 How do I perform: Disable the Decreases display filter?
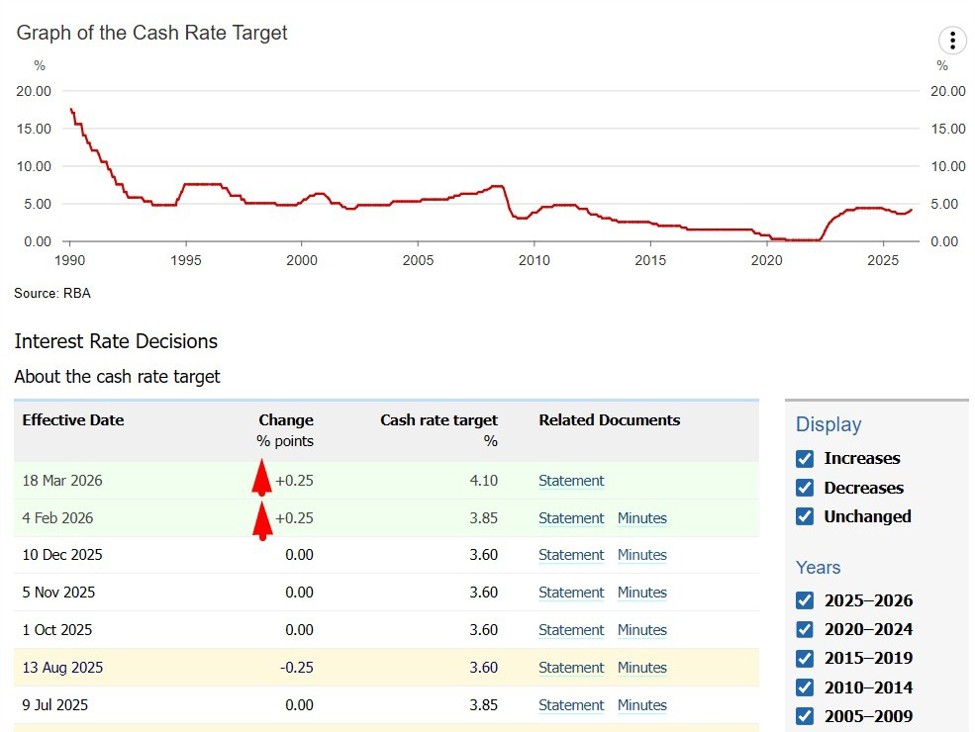[x=805, y=488]
